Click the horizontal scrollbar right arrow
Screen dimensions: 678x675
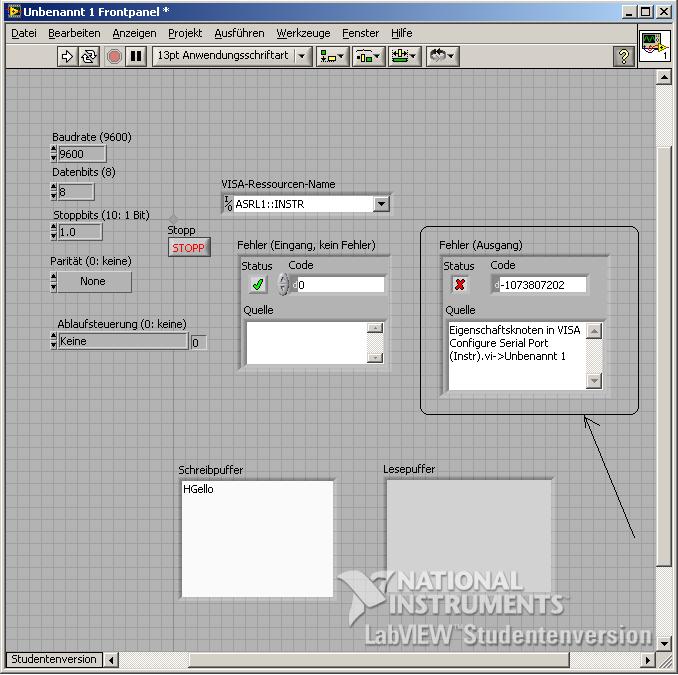coord(647,660)
